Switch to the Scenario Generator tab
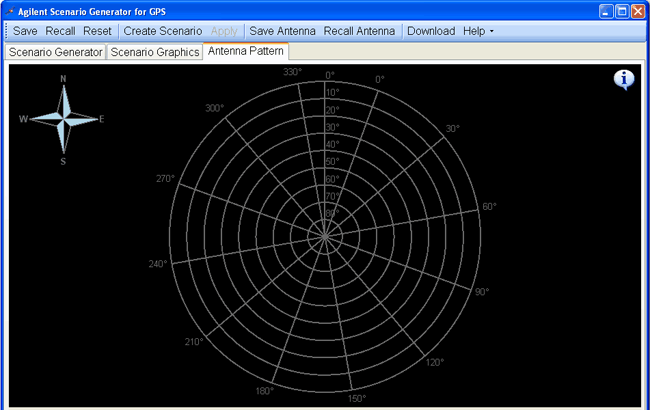Viewport: 650px width, 410px height. (x=56, y=52)
